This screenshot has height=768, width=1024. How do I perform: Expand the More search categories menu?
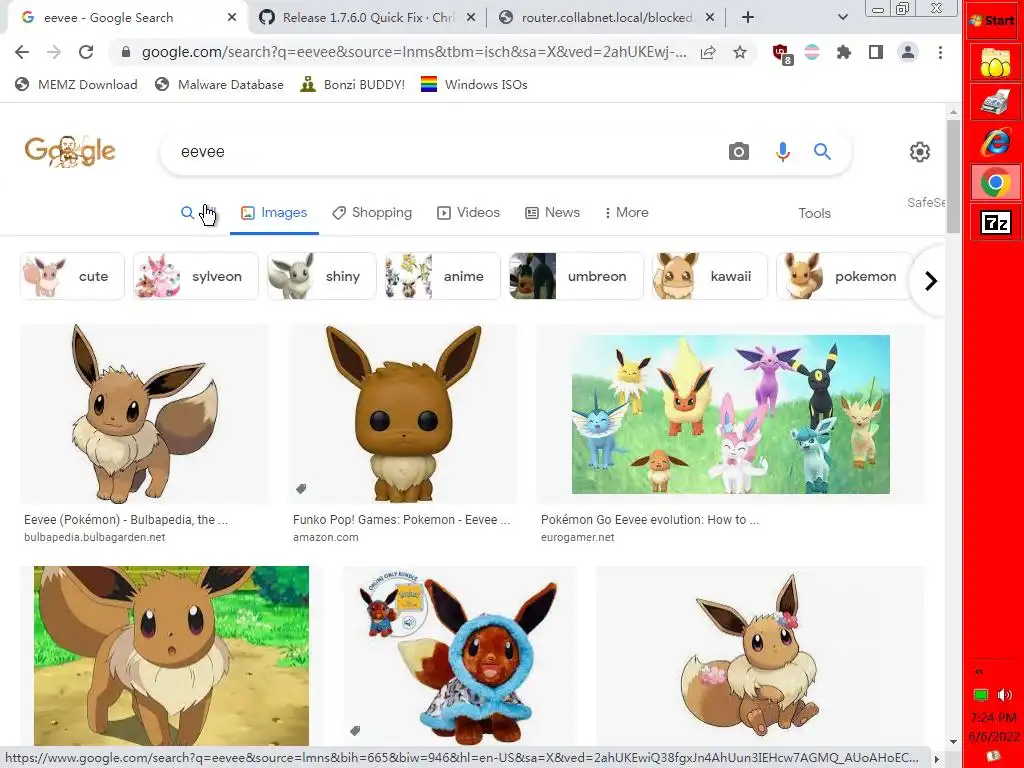(626, 213)
